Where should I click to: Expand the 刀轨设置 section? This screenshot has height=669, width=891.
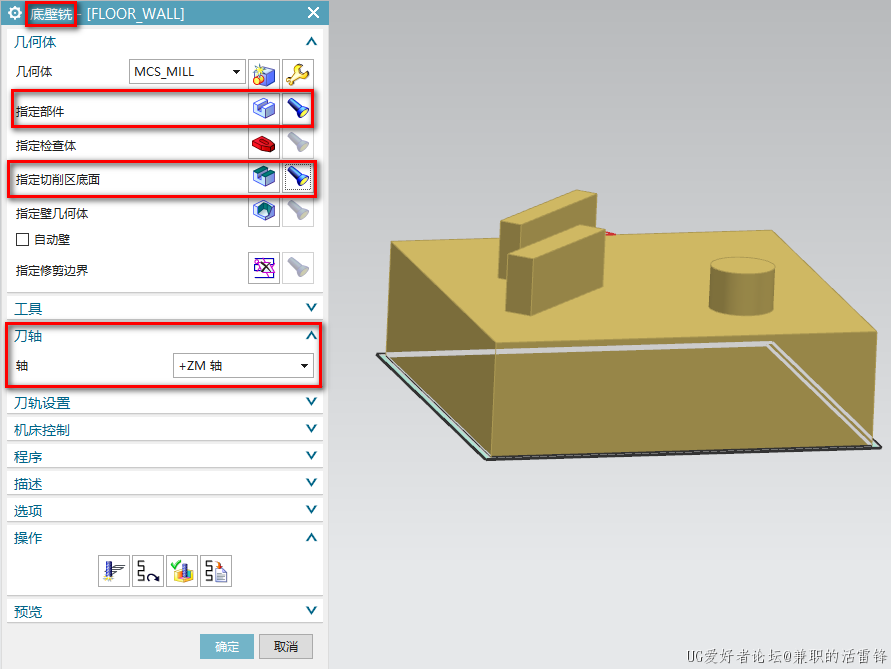point(311,402)
